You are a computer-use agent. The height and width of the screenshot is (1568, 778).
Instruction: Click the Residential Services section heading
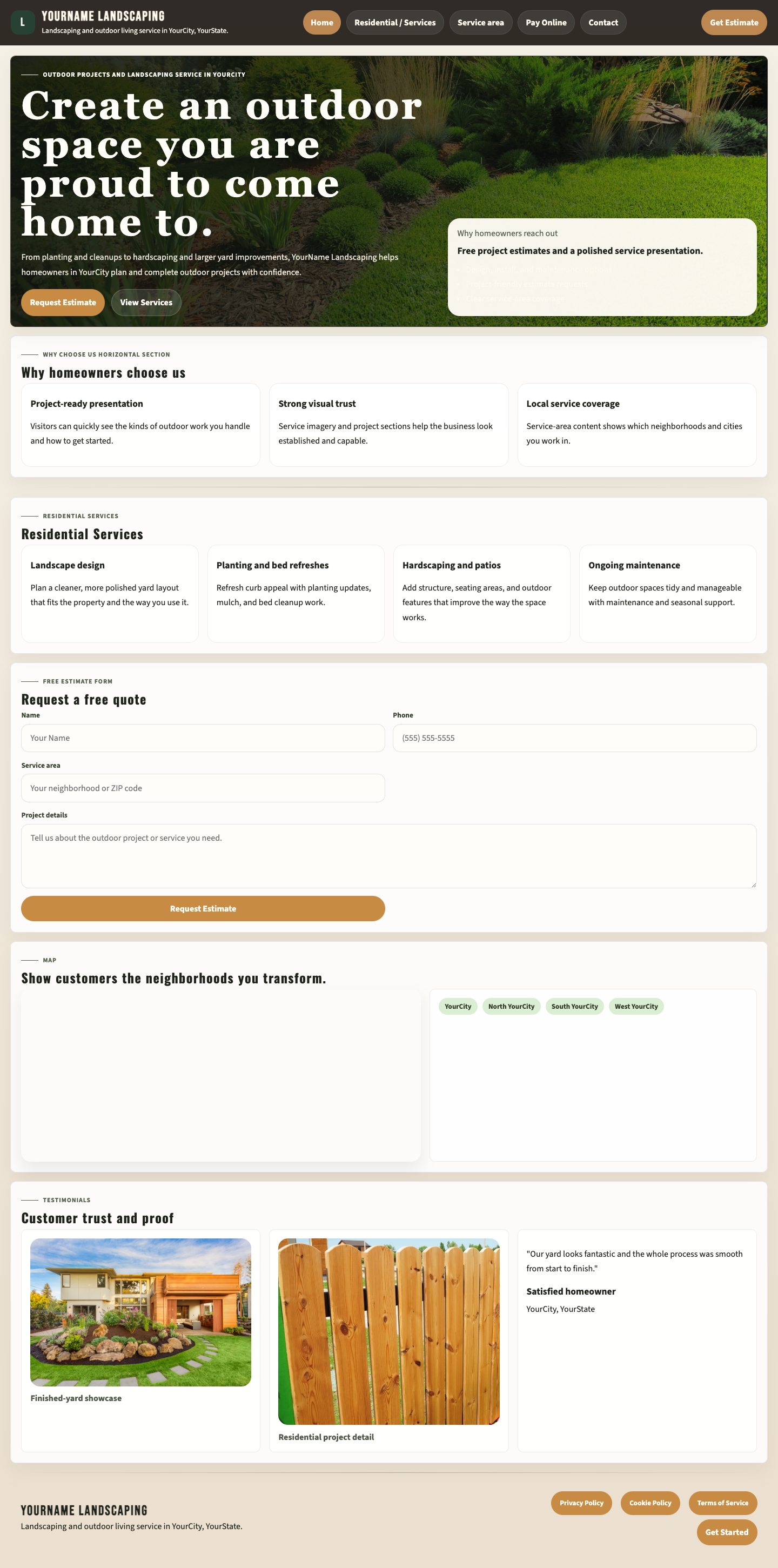pos(82,534)
